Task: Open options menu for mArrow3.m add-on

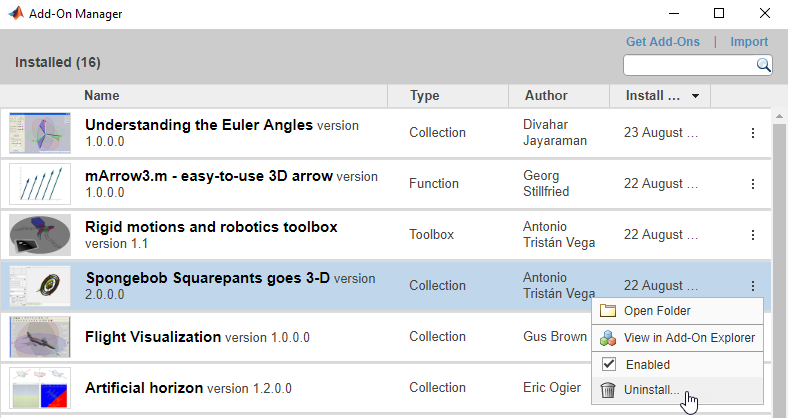Action: tap(753, 184)
